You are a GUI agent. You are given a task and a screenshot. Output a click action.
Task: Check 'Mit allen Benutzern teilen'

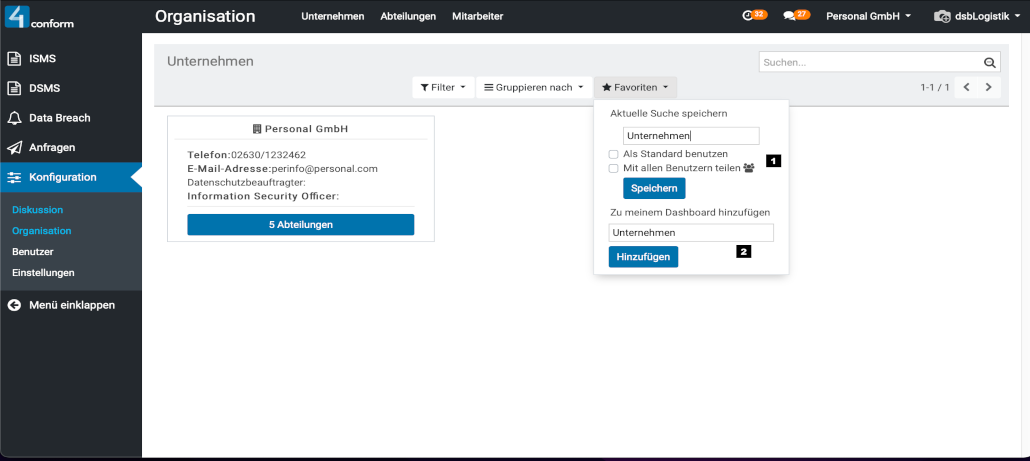pyautogui.click(x=613, y=168)
